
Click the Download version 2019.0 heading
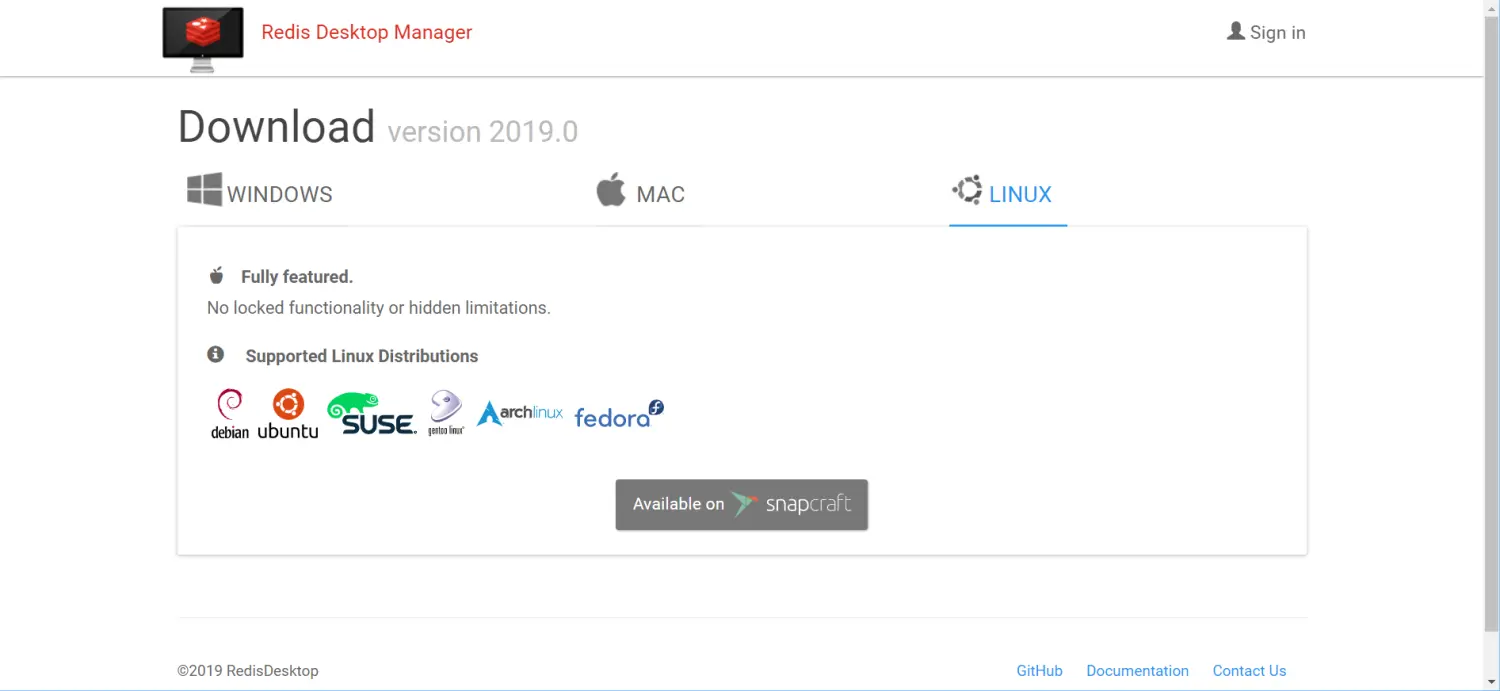tap(378, 128)
